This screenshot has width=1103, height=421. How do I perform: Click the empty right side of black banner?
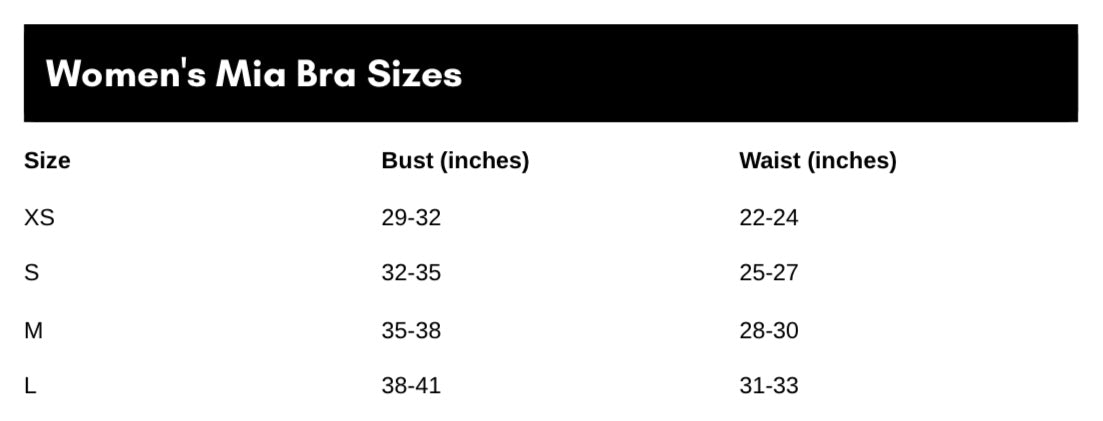(x=800, y=74)
